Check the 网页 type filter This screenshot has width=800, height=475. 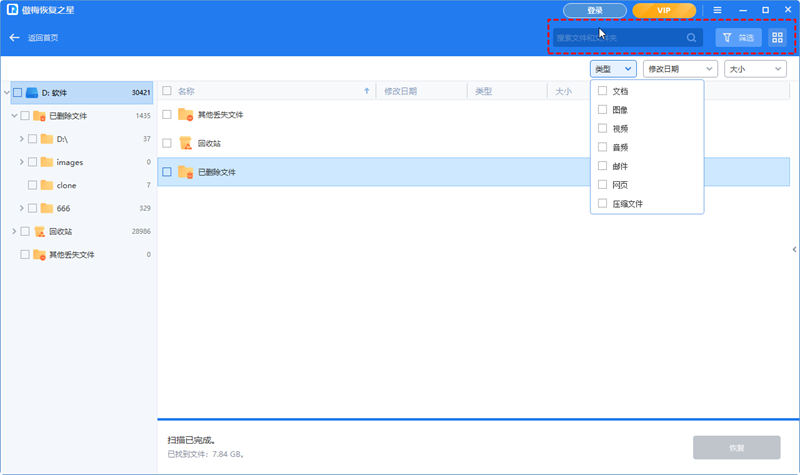coord(603,185)
